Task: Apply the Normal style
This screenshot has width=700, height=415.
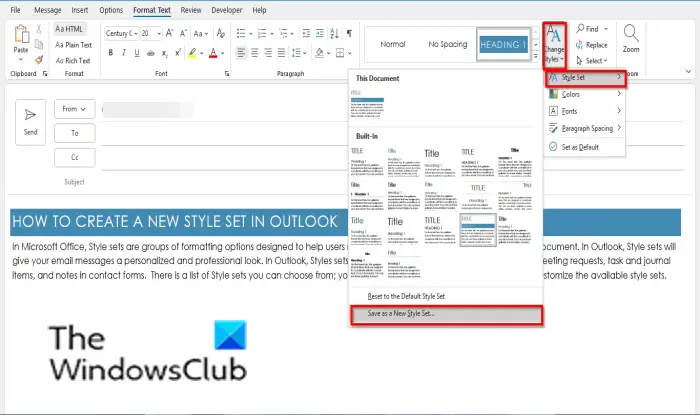Action: (x=393, y=44)
